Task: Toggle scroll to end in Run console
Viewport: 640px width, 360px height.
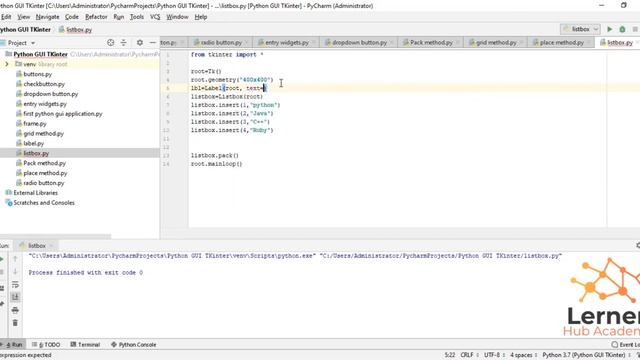Action: coord(15,297)
